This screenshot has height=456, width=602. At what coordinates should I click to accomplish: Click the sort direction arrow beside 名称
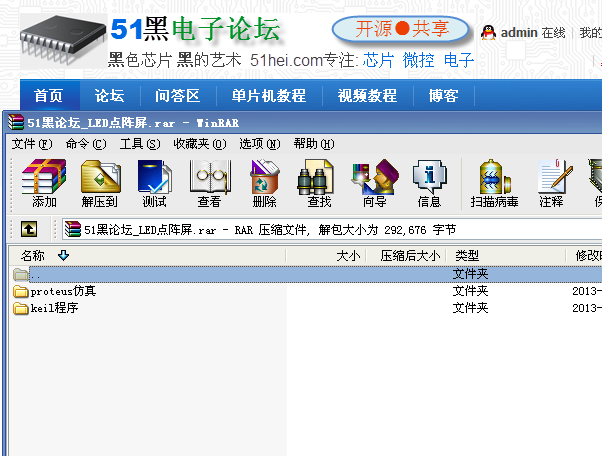(x=63, y=255)
